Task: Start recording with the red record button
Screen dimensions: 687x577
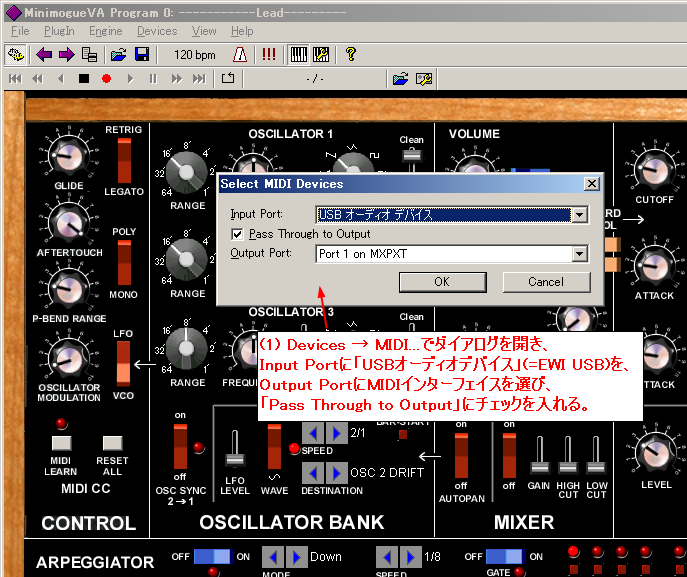Action: tap(106, 79)
